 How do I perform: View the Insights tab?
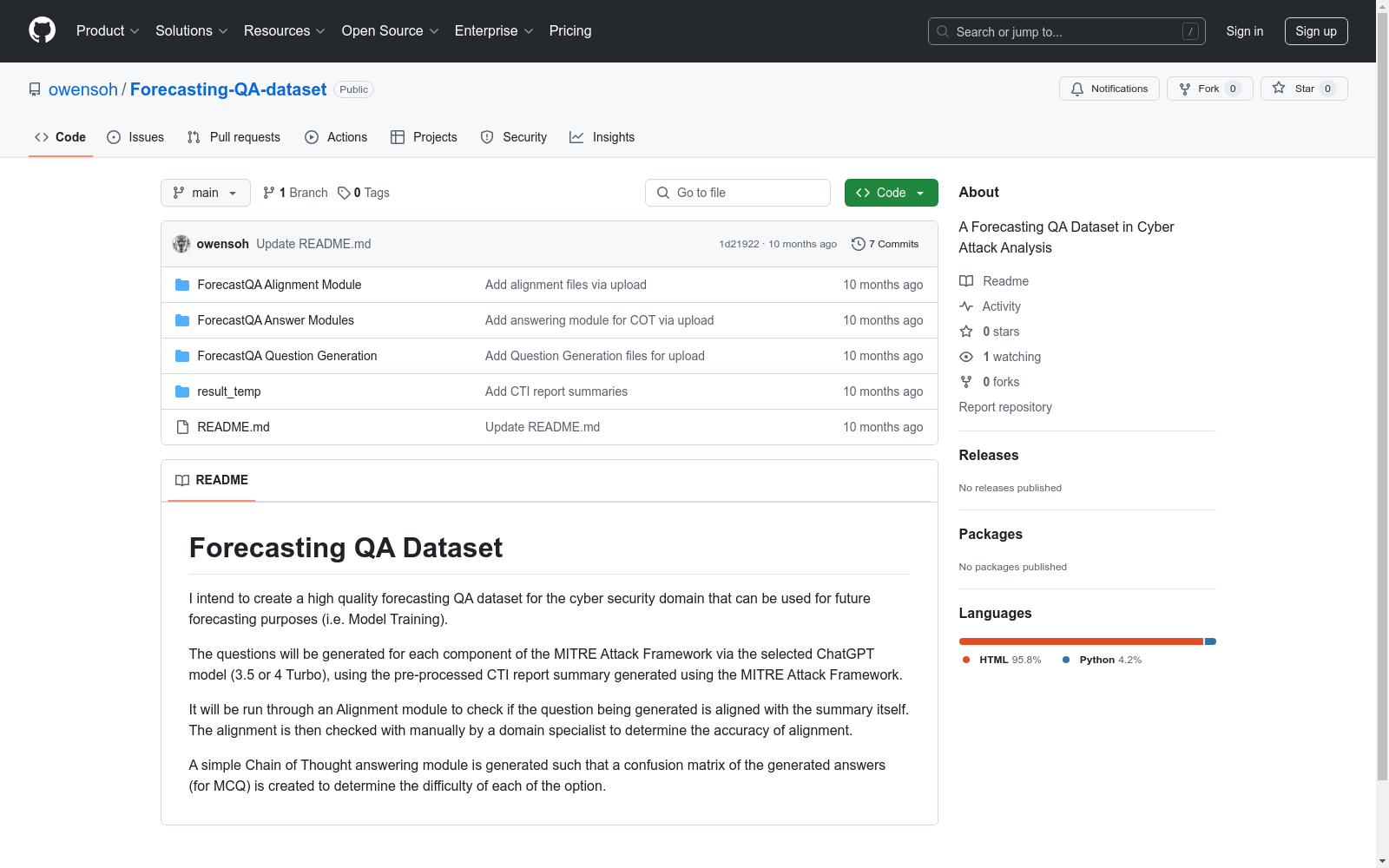pyautogui.click(x=602, y=137)
